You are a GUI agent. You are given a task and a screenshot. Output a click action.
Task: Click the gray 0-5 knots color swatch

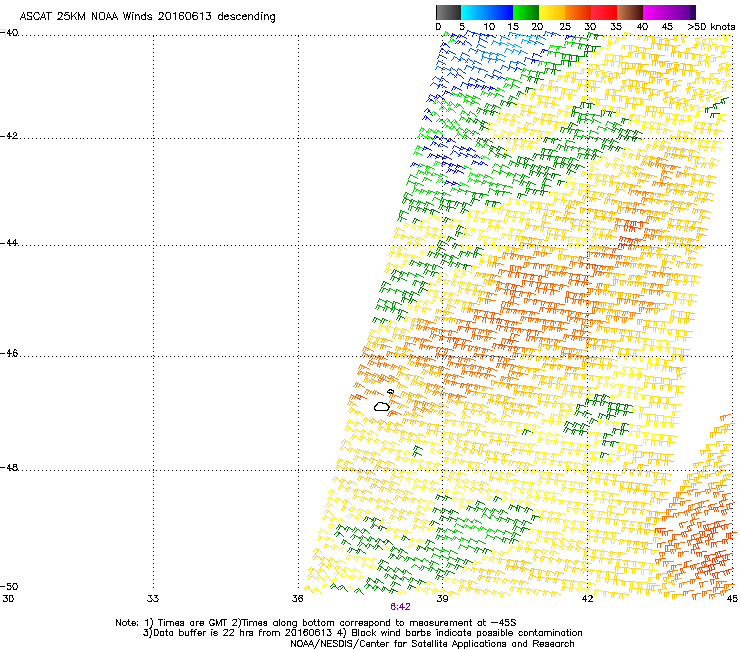pos(448,12)
